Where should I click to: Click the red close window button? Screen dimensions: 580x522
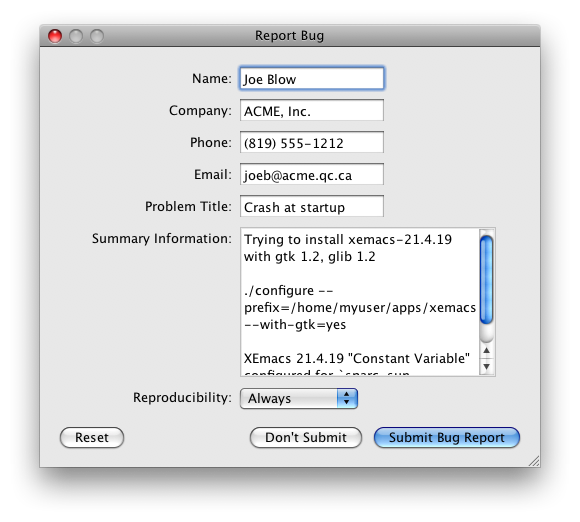click(x=55, y=36)
